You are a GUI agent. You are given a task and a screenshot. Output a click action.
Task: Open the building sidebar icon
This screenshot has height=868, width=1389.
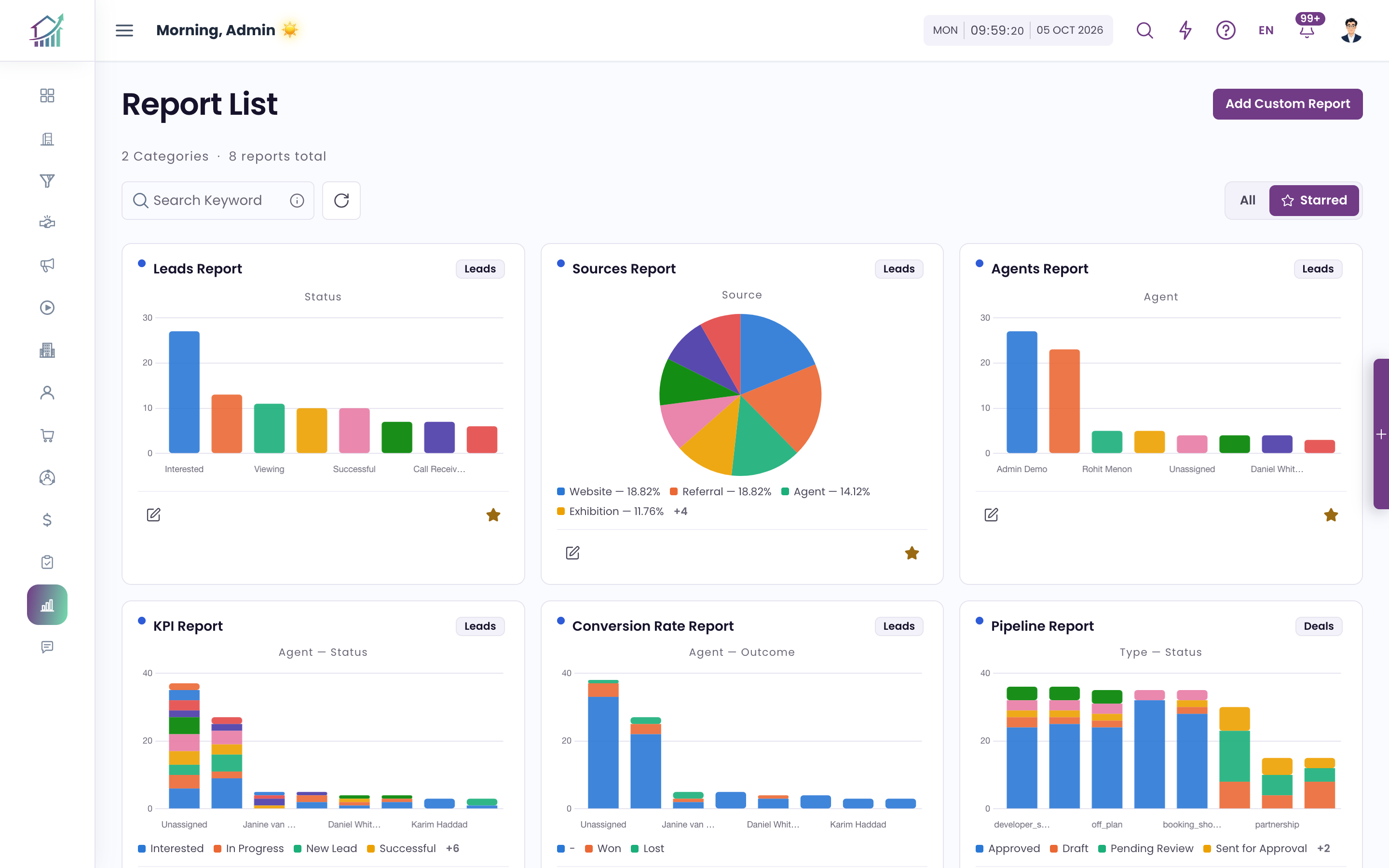click(47, 138)
